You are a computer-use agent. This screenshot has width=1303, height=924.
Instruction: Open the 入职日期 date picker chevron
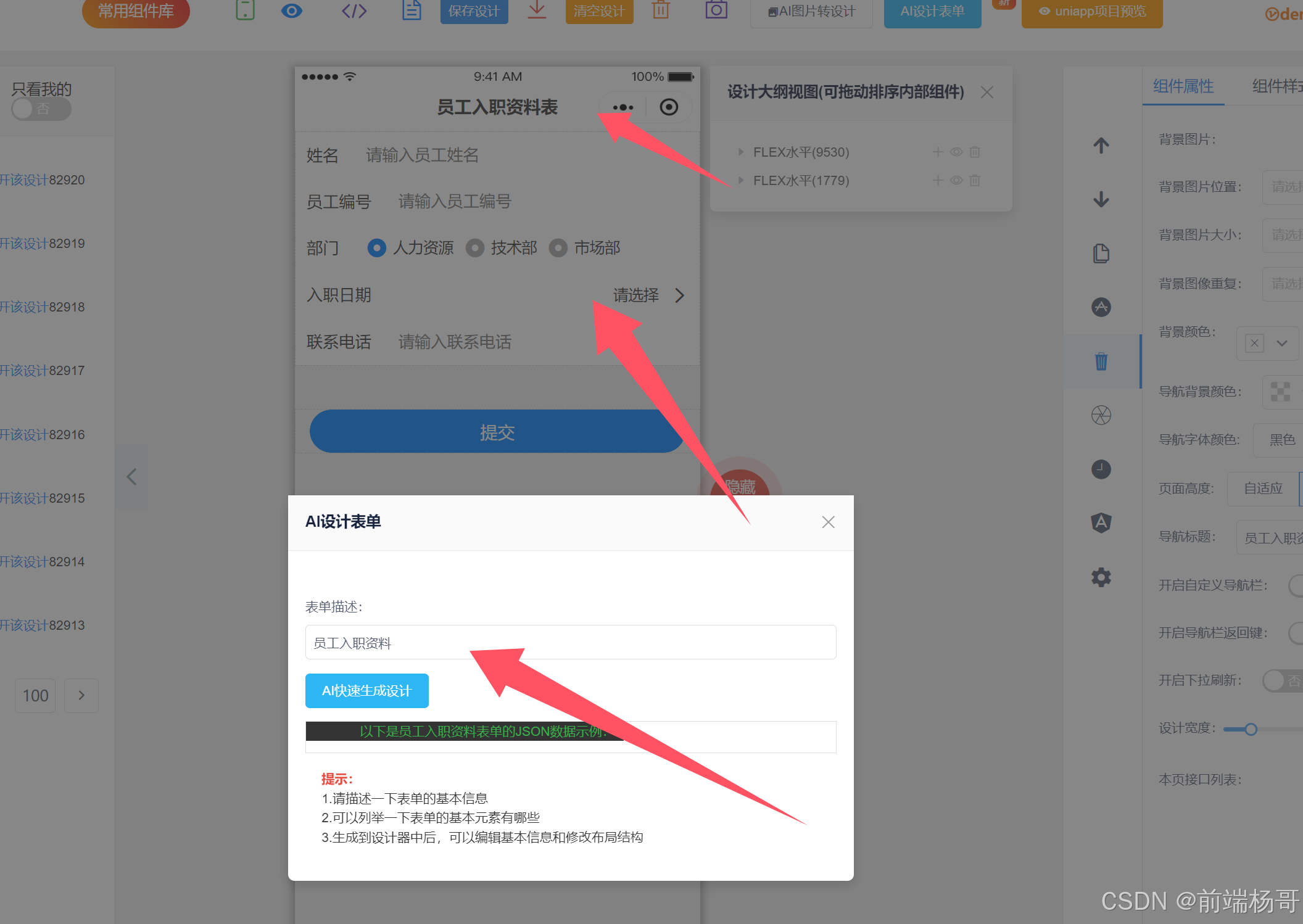tap(679, 295)
